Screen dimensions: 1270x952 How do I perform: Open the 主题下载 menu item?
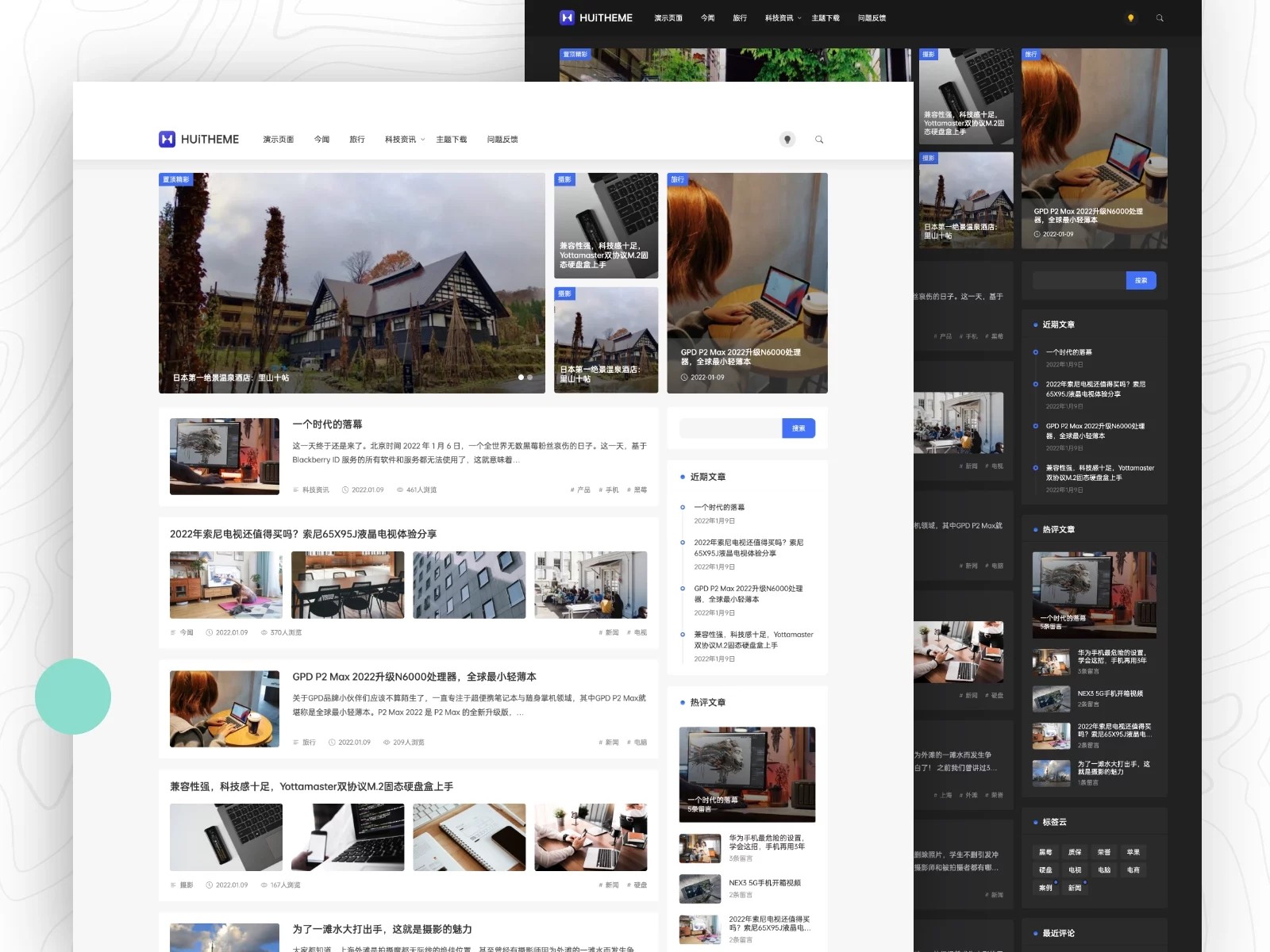pos(452,139)
